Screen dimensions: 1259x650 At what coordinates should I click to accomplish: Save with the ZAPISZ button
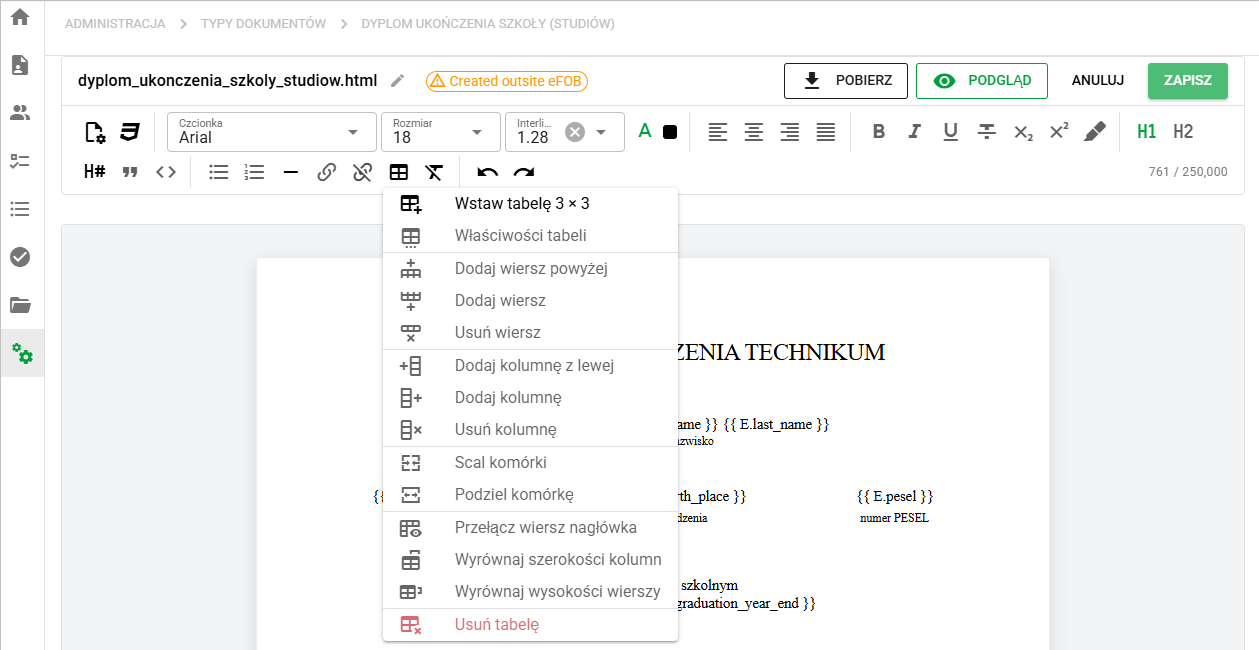point(1188,81)
